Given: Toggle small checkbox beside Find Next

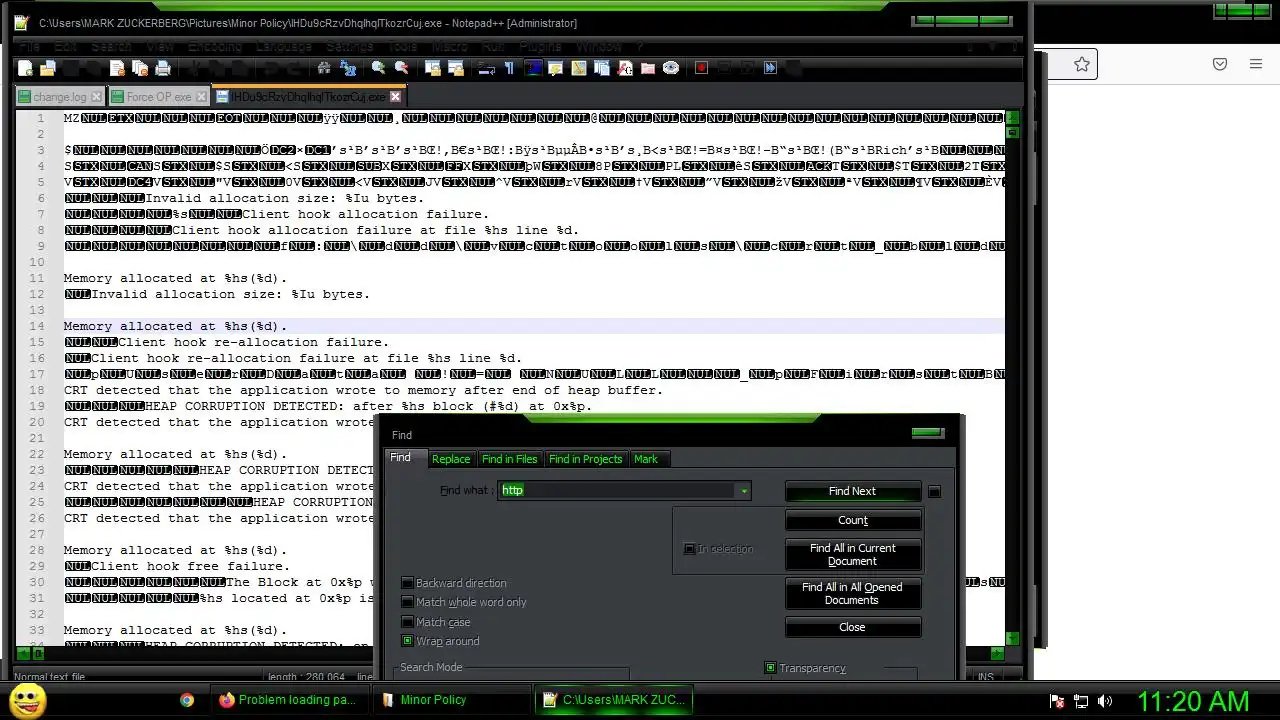Looking at the screenshot, I should click(x=934, y=491).
